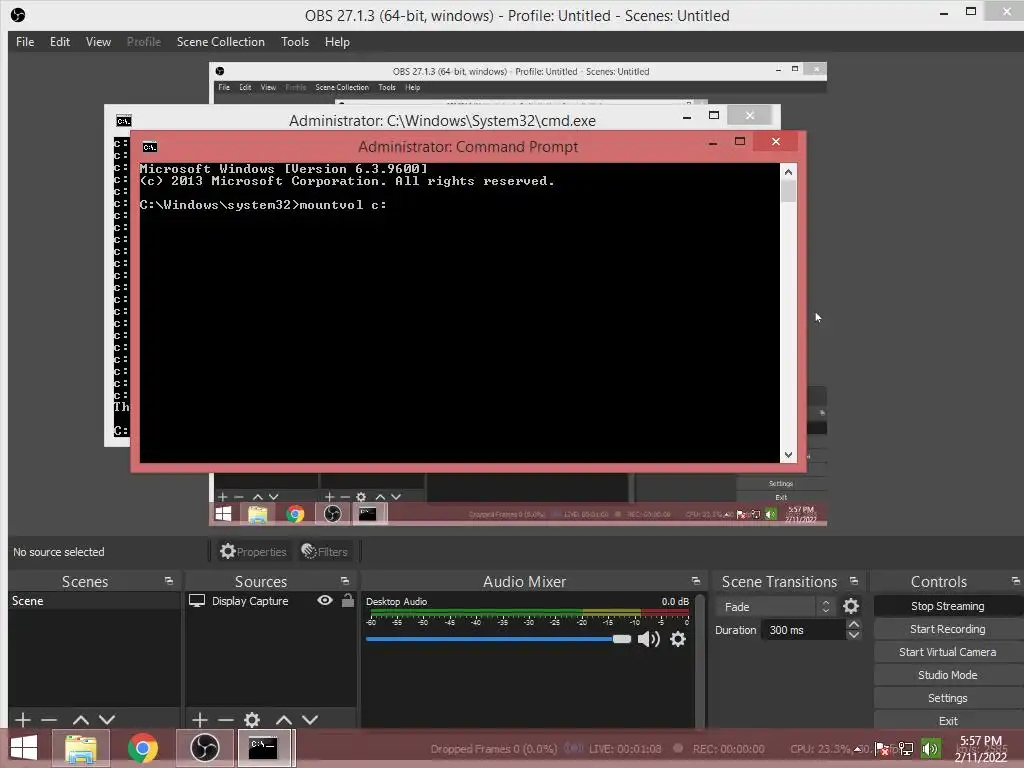Image resolution: width=1024 pixels, height=768 pixels.
Task: Open source Properties button
Action: tap(253, 552)
